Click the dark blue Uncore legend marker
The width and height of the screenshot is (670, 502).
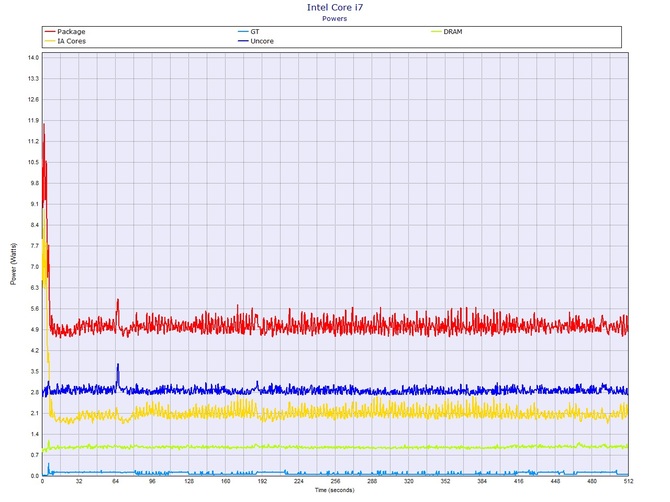[x=243, y=41]
